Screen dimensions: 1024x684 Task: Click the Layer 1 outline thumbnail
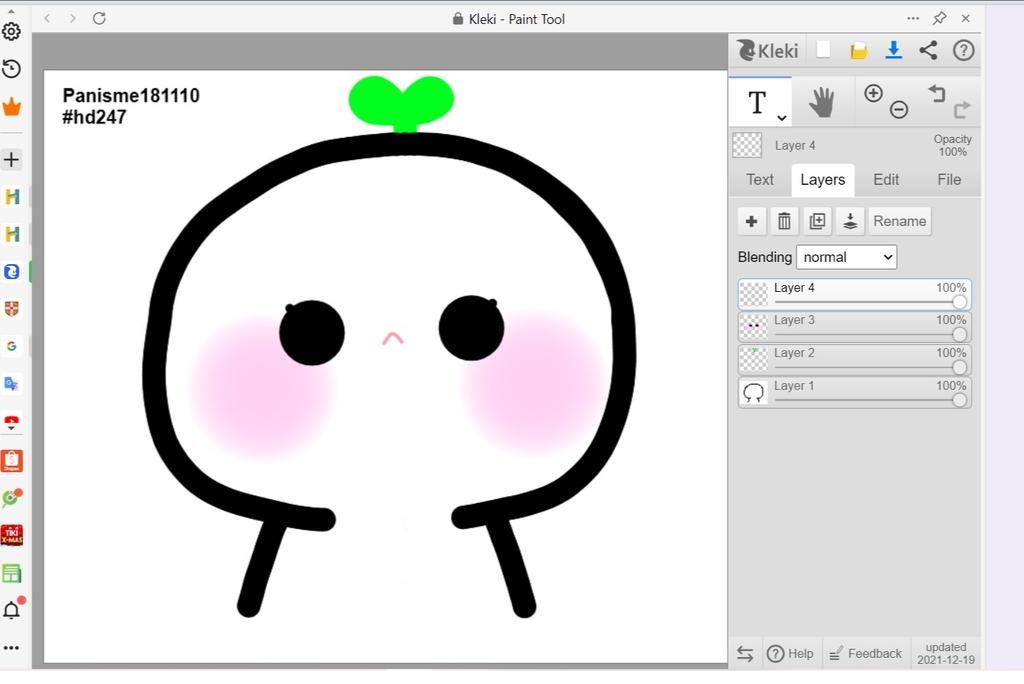click(x=754, y=393)
